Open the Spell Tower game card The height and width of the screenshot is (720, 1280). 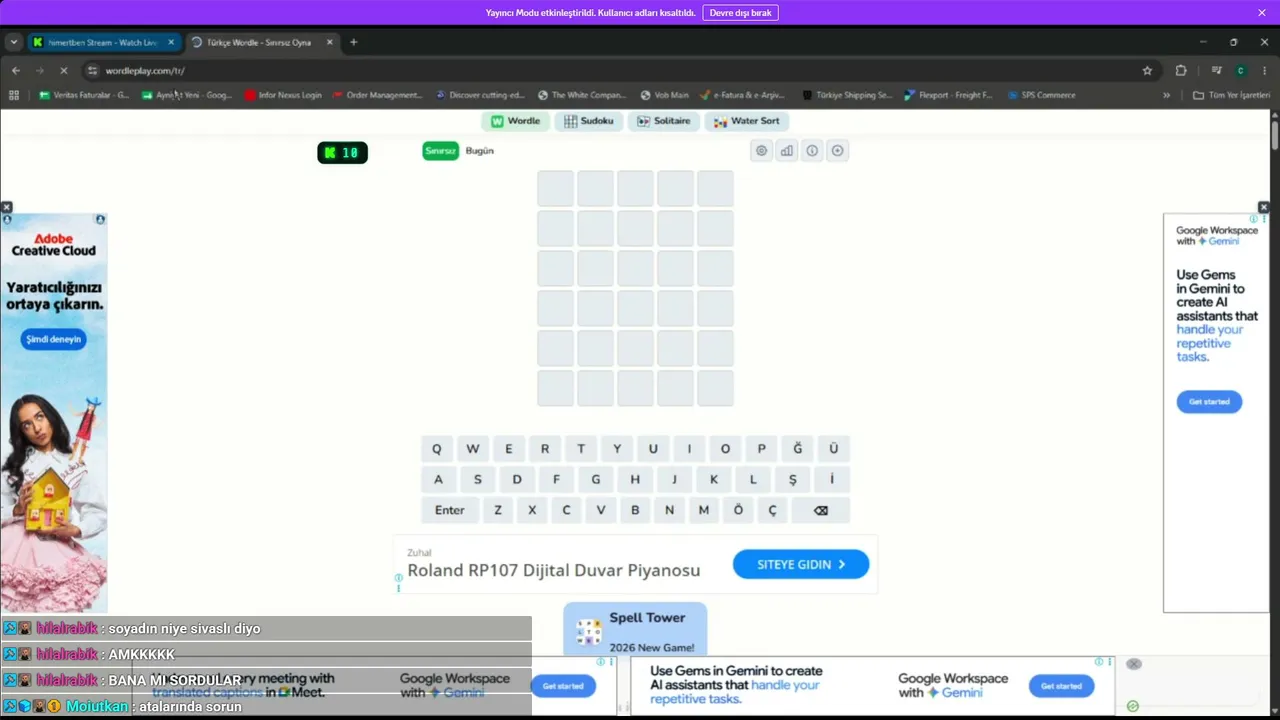(635, 629)
